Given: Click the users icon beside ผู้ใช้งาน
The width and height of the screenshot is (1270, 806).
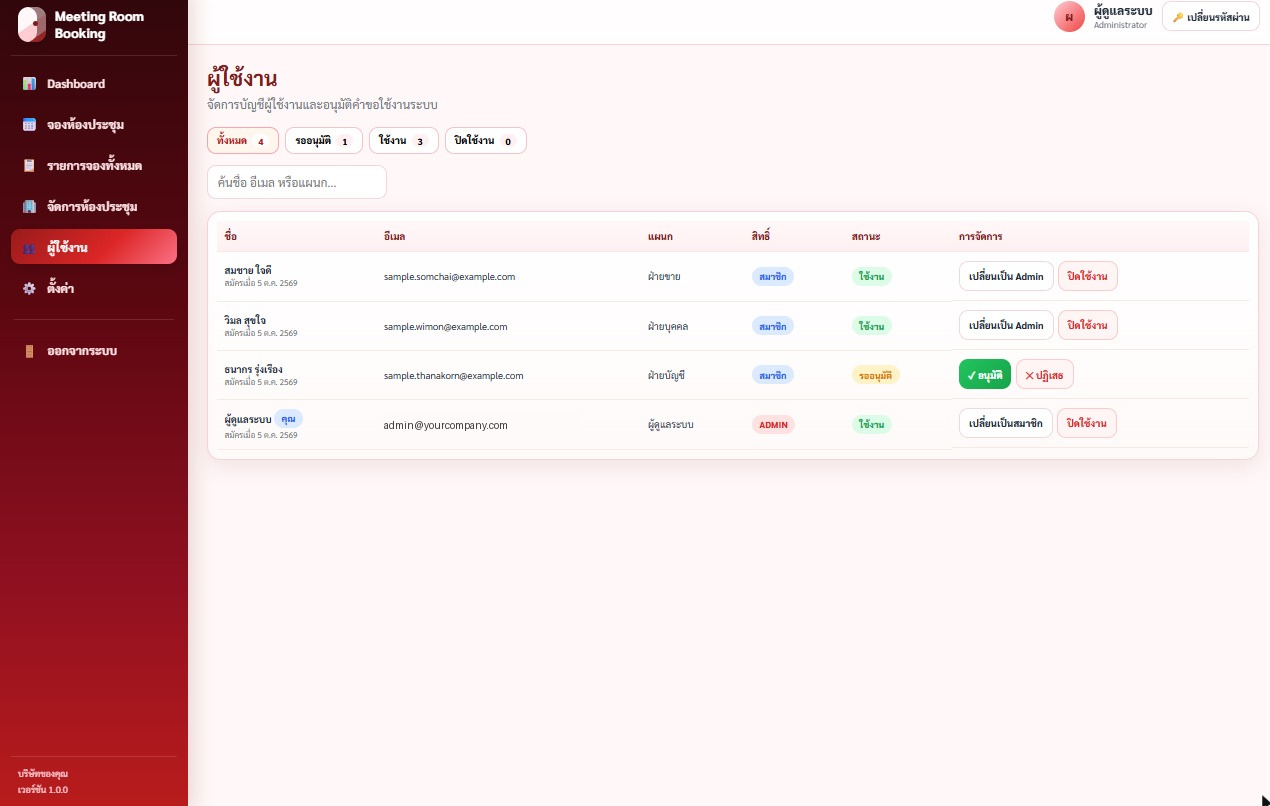Looking at the screenshot, I should [29, 248].
